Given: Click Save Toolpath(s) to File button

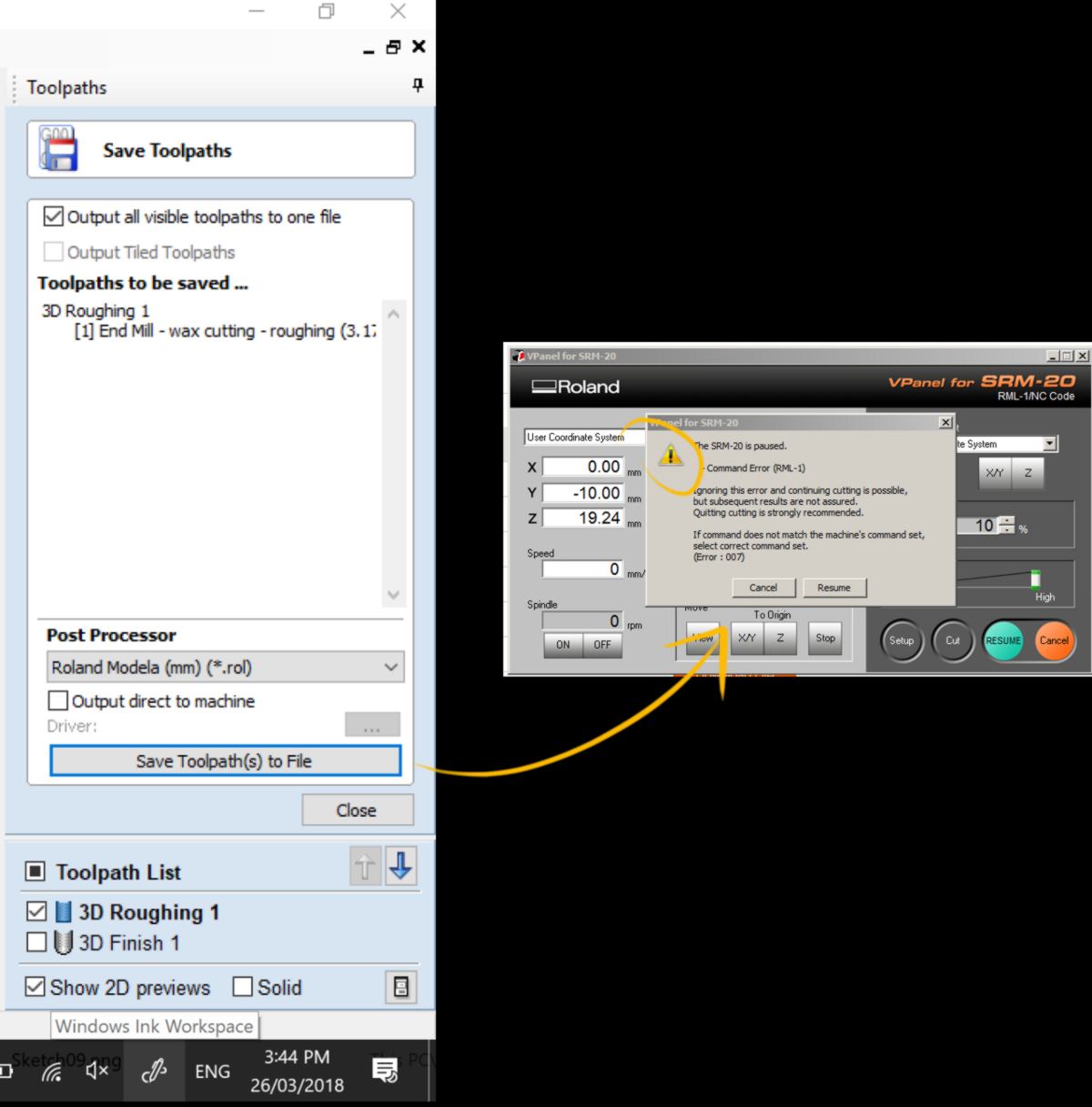Looking at the screenshot, I should point(225,761).
